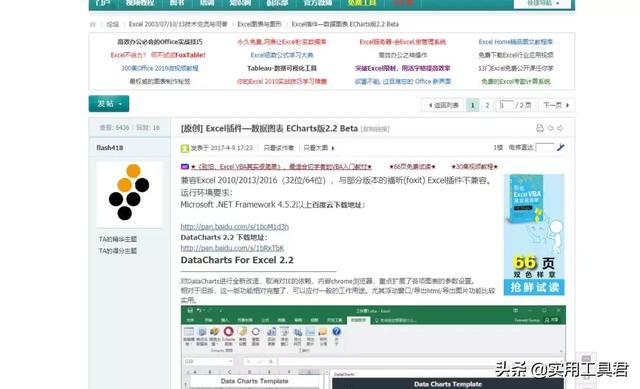Open the yellow 免费工具 navigation item
This screenshot has height=389, width=640.
362,3
